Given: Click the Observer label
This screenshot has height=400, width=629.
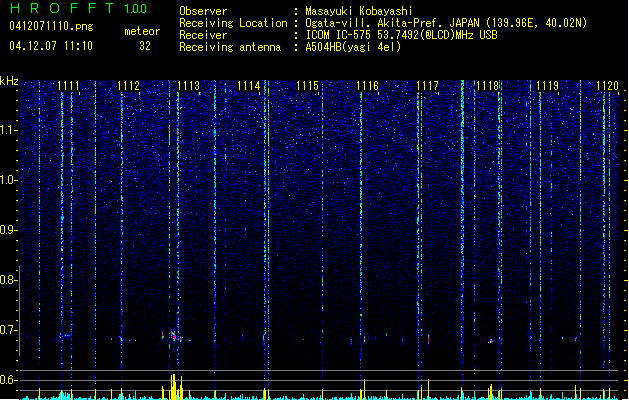Looking at the screenshot, I should tap(203, 11).
